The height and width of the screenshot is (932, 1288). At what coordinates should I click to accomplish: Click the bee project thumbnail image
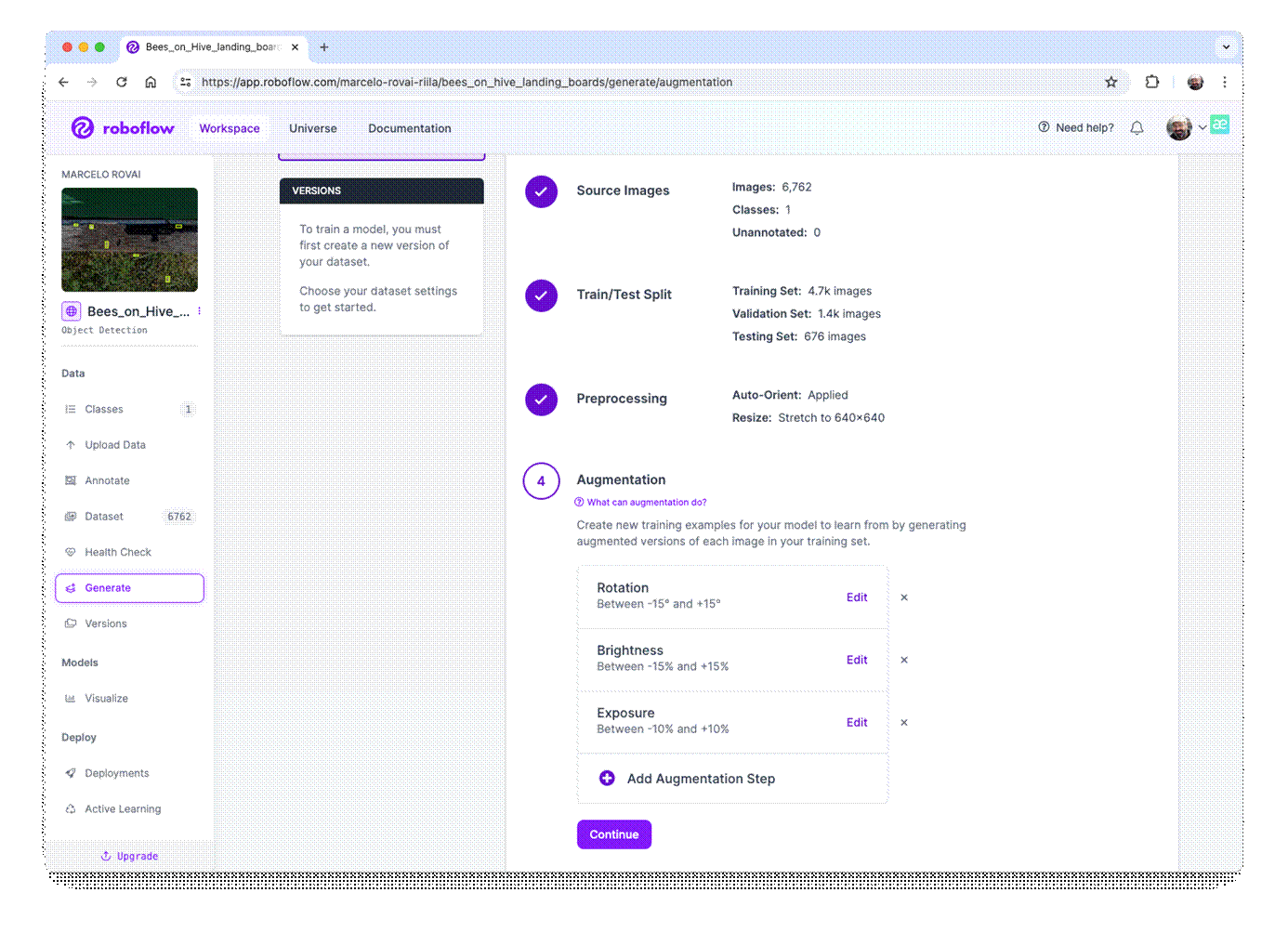129,240
